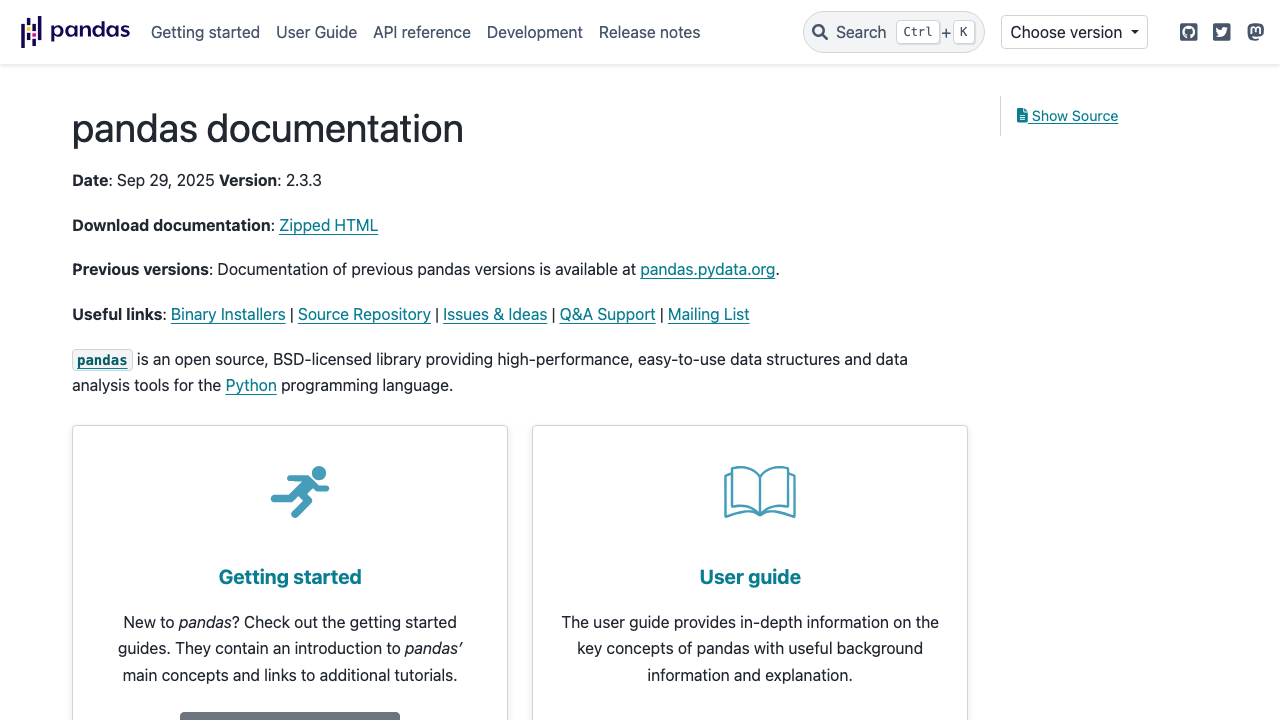Click the pandas logo in the navbar
Screen dimensions: 1280x720
coord(75,32)
